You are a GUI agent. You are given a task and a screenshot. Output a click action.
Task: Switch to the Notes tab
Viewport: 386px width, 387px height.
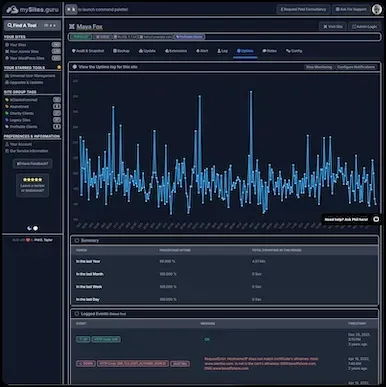269,51
